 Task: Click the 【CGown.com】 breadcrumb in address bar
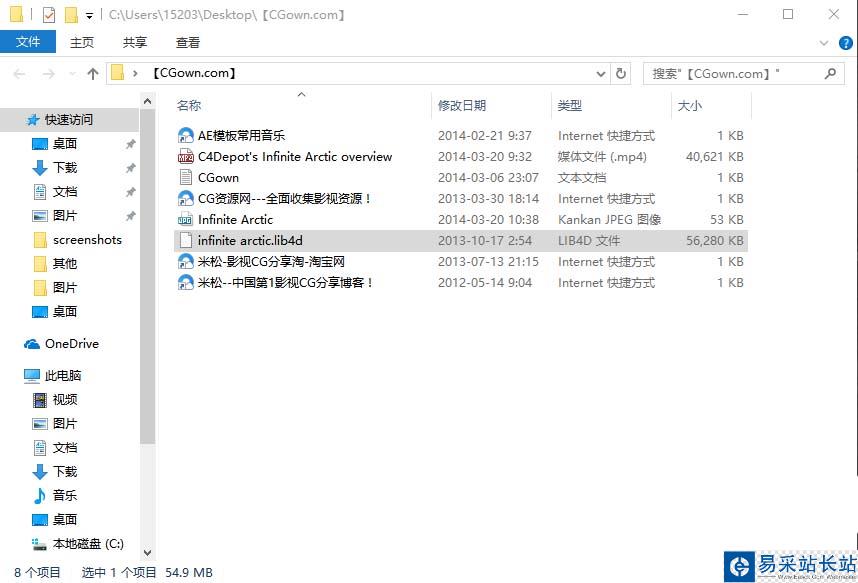coord(194,73)
